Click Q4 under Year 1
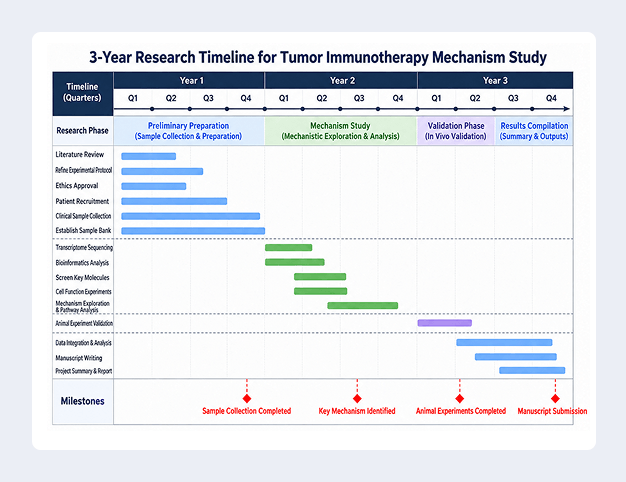 pyautogui.click(x=246, y=98)
